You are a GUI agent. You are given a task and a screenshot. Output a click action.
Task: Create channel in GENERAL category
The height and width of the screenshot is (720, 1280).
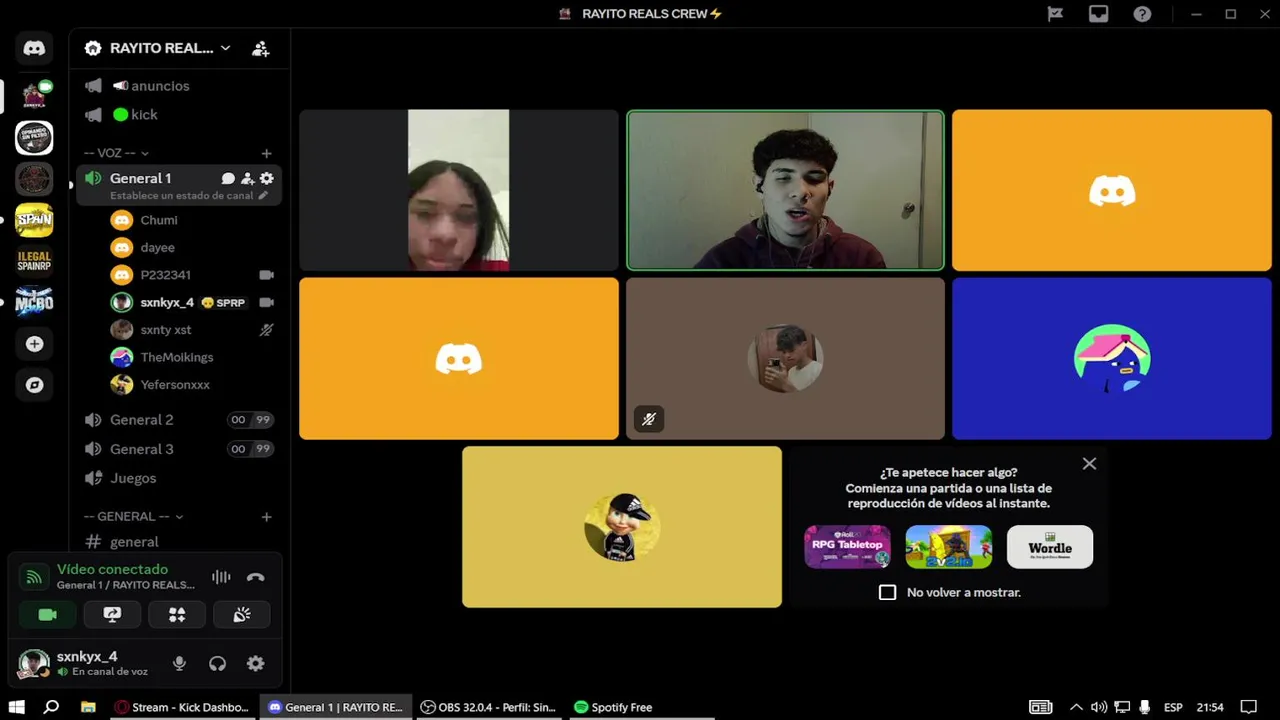tap(266, 517)
